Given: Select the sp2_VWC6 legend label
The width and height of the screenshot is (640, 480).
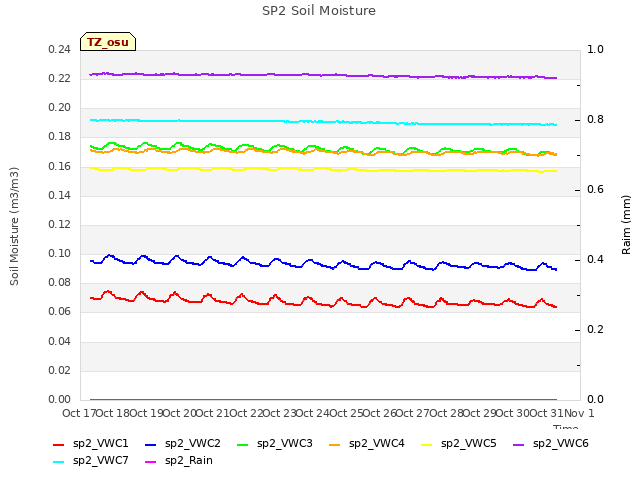Looking at the screenshot, I should click(x=560, y=444).
